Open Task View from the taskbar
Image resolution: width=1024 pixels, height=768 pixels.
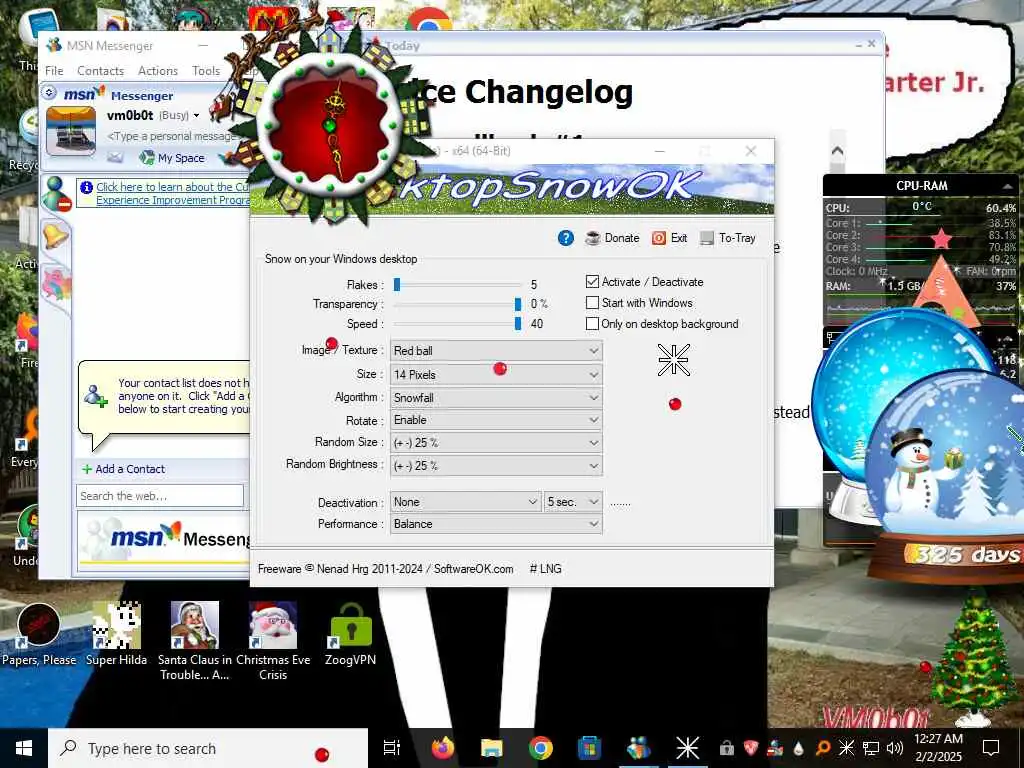pyautogui.click(x=392, y=748)
